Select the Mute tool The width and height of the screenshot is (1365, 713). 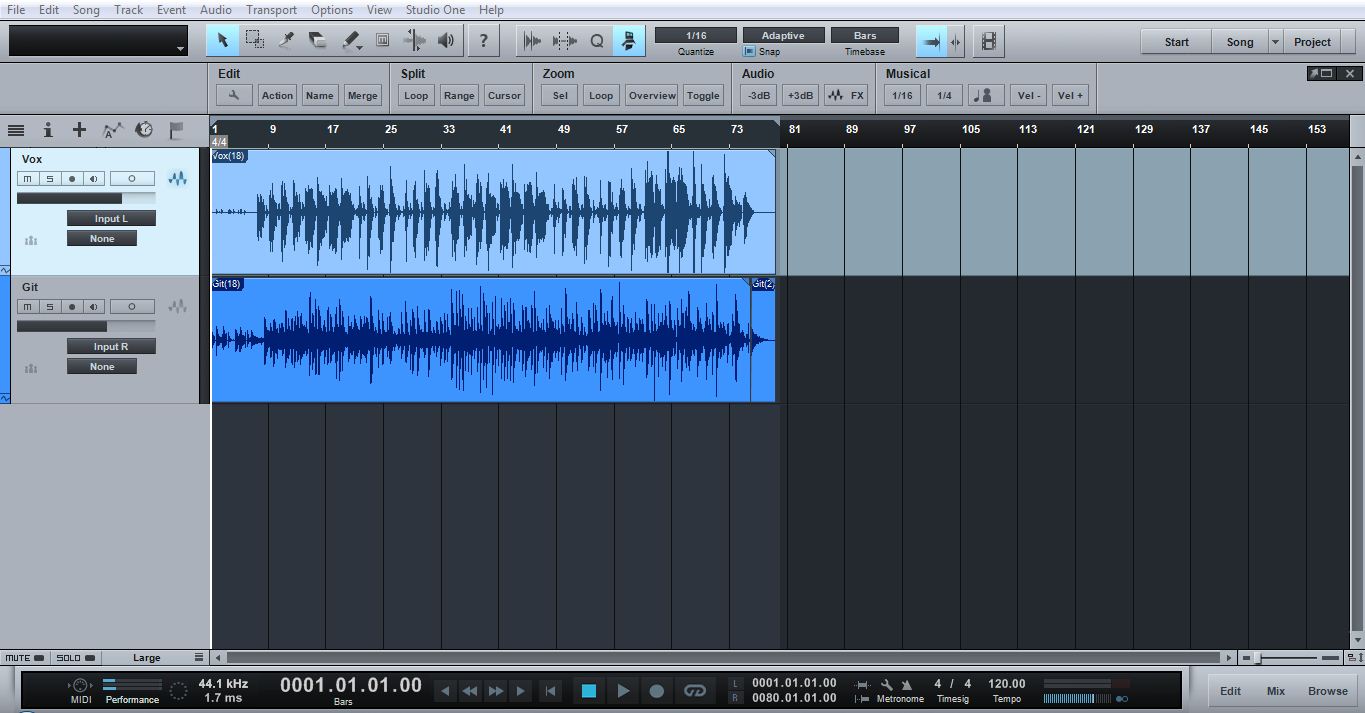click(382, 41)
